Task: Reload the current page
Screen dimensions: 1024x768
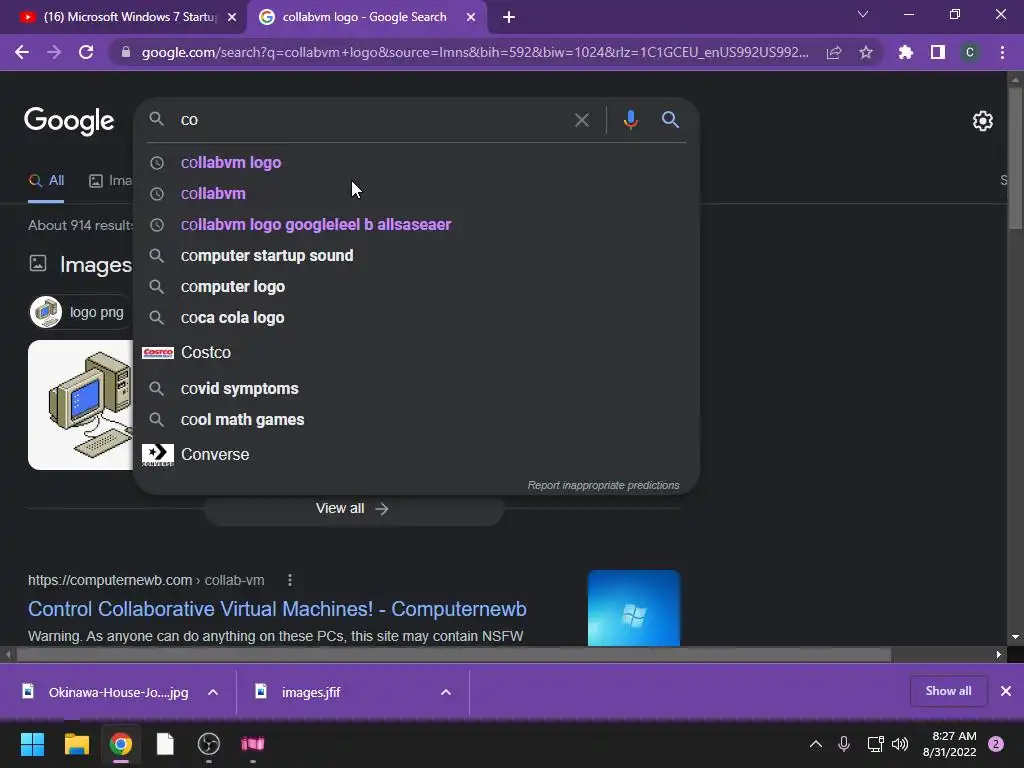Action: (x=86, y=52)
